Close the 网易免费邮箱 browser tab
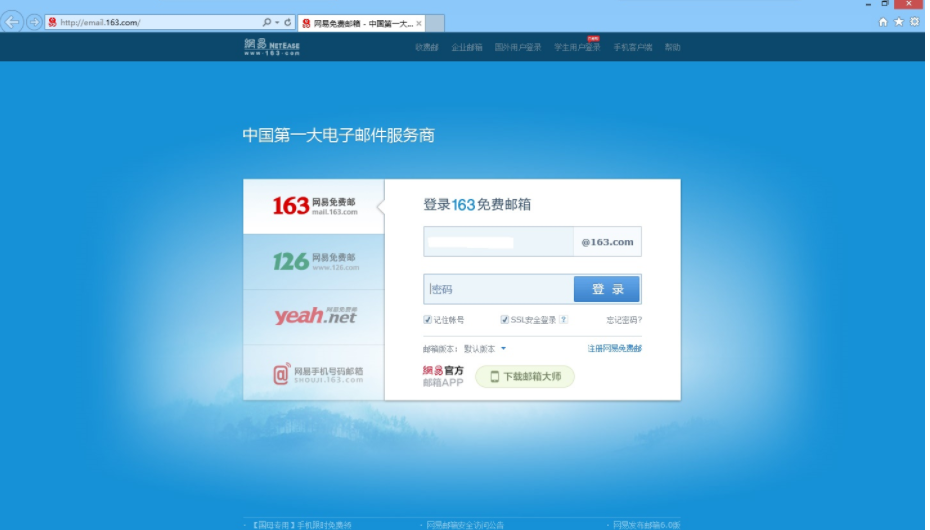This screenshot has width=930, height=530. (419, 23)
